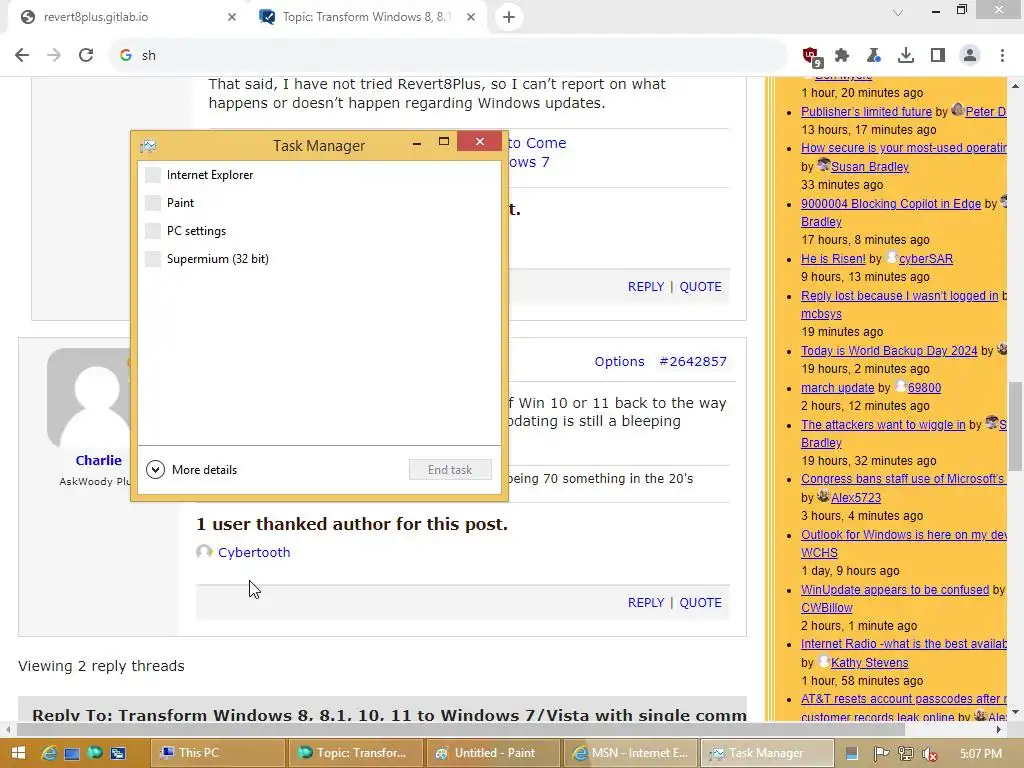The image size is (1024, 768).
Task: Expand More details in Task Manager
Action: pyautogui.click(x=191, y=470)
